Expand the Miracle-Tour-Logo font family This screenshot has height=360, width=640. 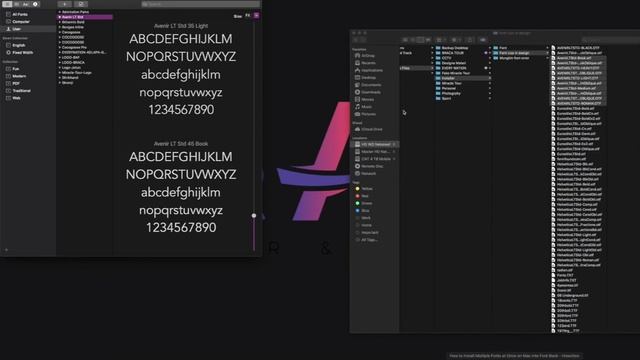click(x=60, y=73)
